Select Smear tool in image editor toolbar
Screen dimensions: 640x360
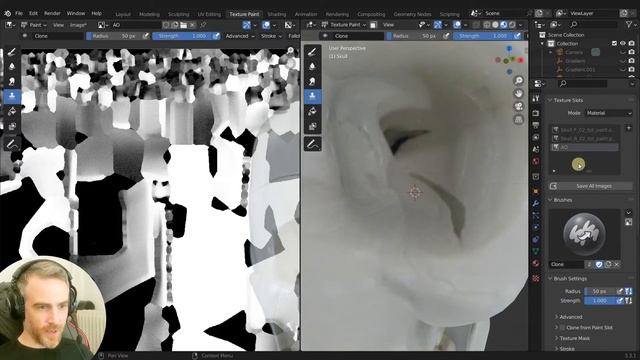[x=12, y=81]
